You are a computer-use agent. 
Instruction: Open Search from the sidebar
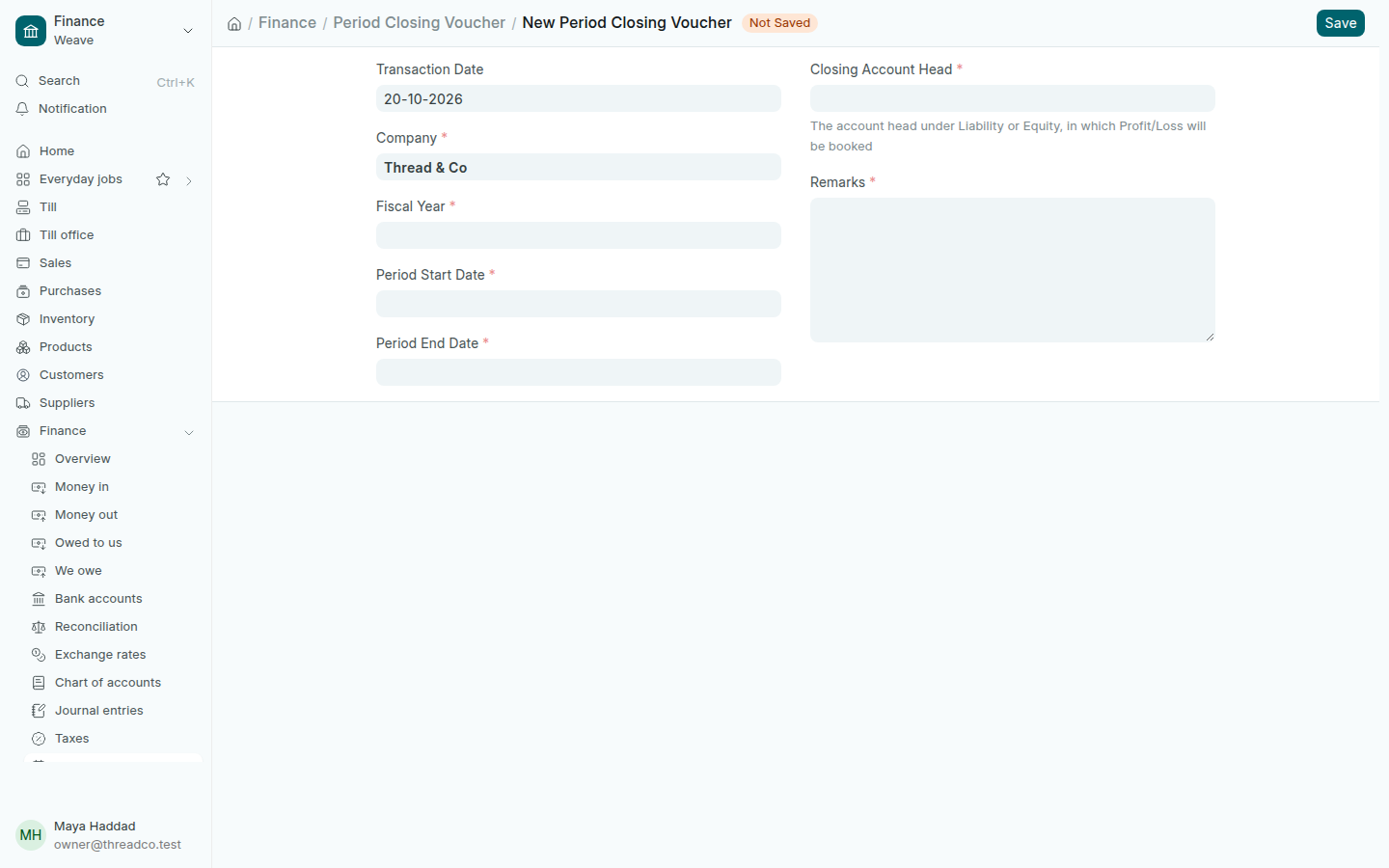point(105,81)
